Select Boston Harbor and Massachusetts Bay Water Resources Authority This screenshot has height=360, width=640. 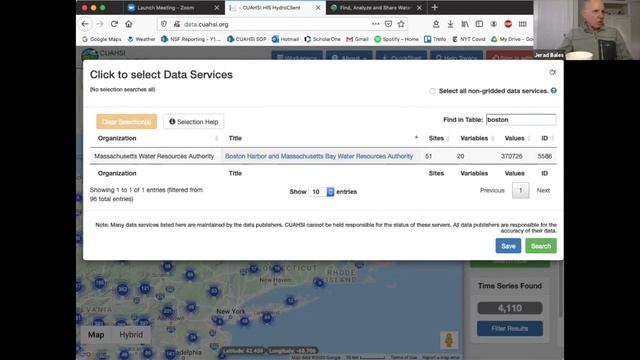click(x=319, y=156)
